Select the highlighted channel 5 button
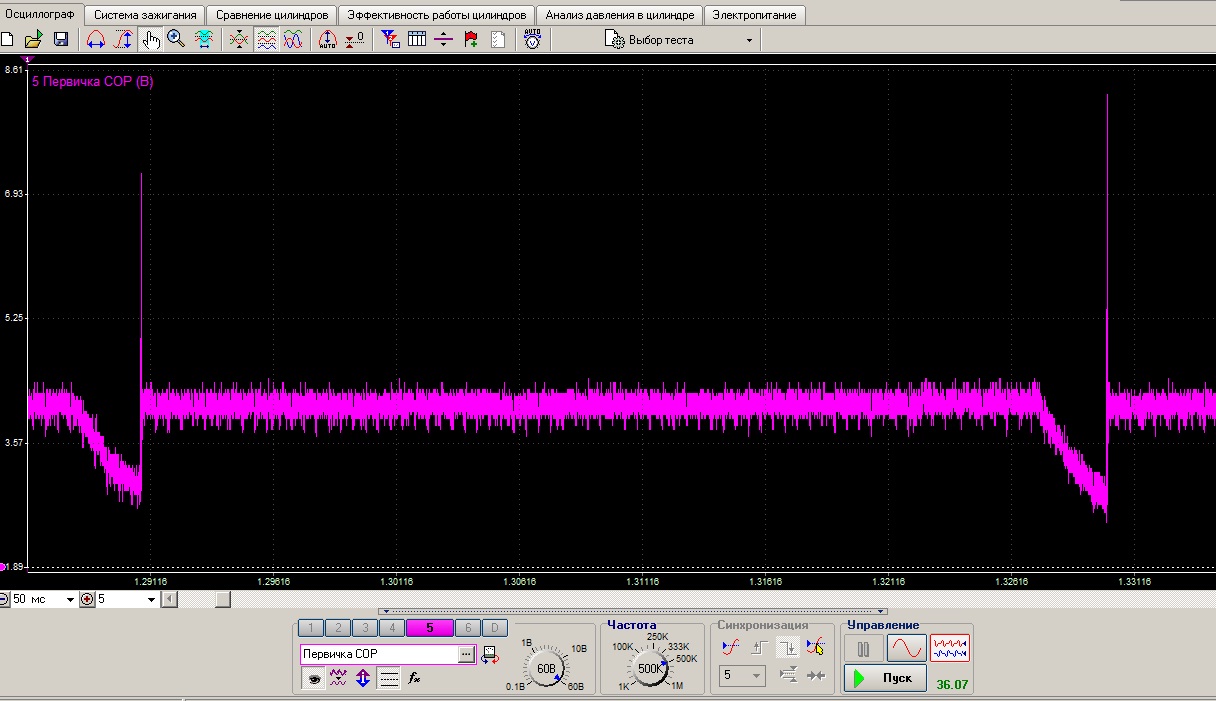Image resolution: width=1216 pixels, height=701 pixels. pos(429,628)
